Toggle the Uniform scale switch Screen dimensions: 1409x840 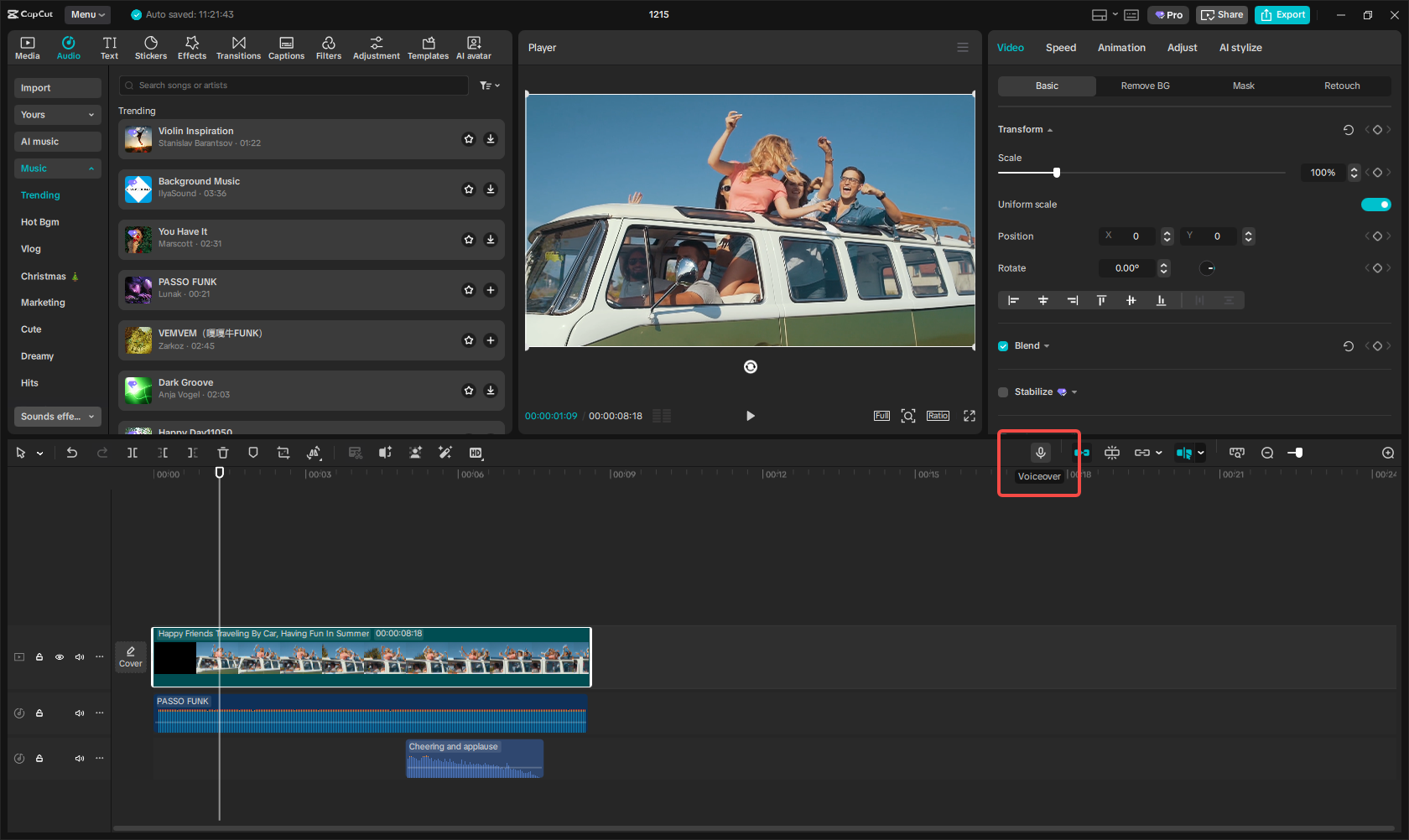(x=1375, y=205)
